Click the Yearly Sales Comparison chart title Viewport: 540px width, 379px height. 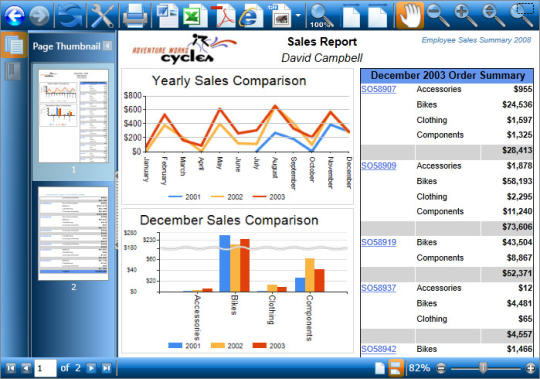click(x=229, y=81)
